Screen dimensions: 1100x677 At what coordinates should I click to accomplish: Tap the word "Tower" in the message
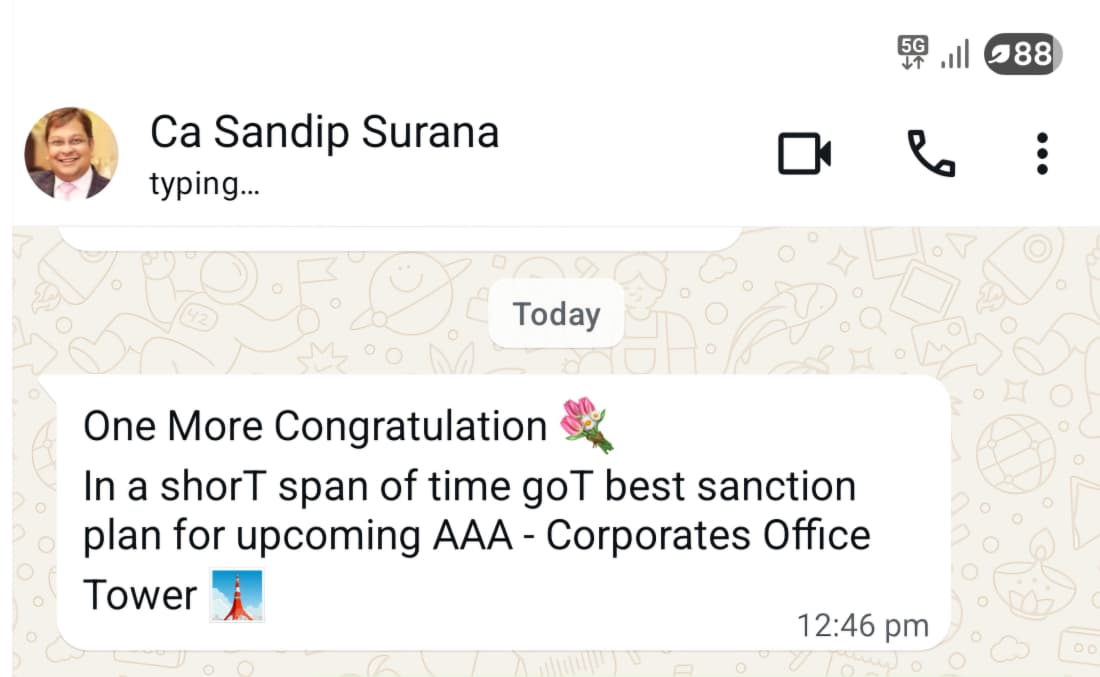click(139, 596)
